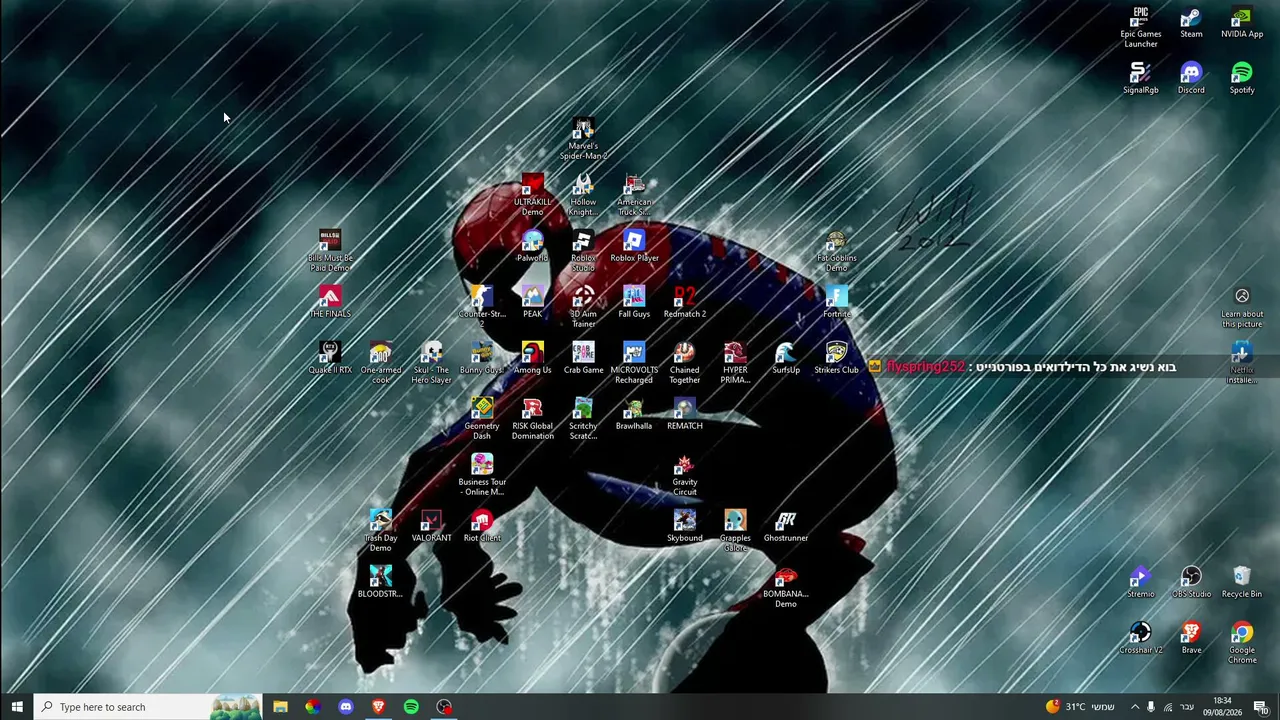Select the Roblox Player icon
This screenshot has width=1280, height=720.
tap(634, 247)
